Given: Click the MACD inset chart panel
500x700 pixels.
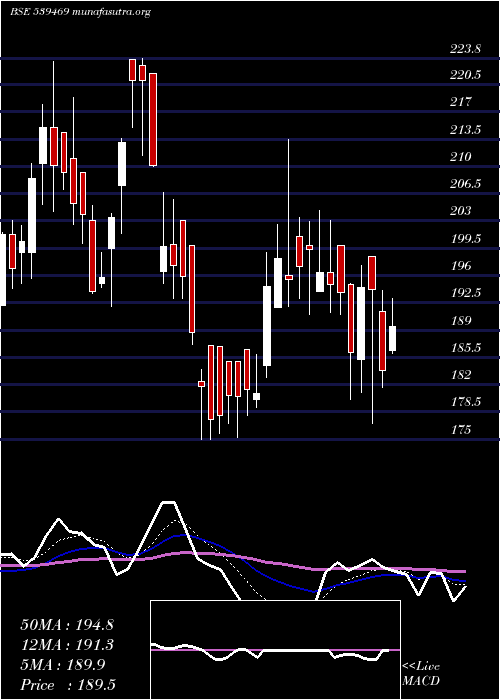Looking at the screenshot, I should click(275, 650).
